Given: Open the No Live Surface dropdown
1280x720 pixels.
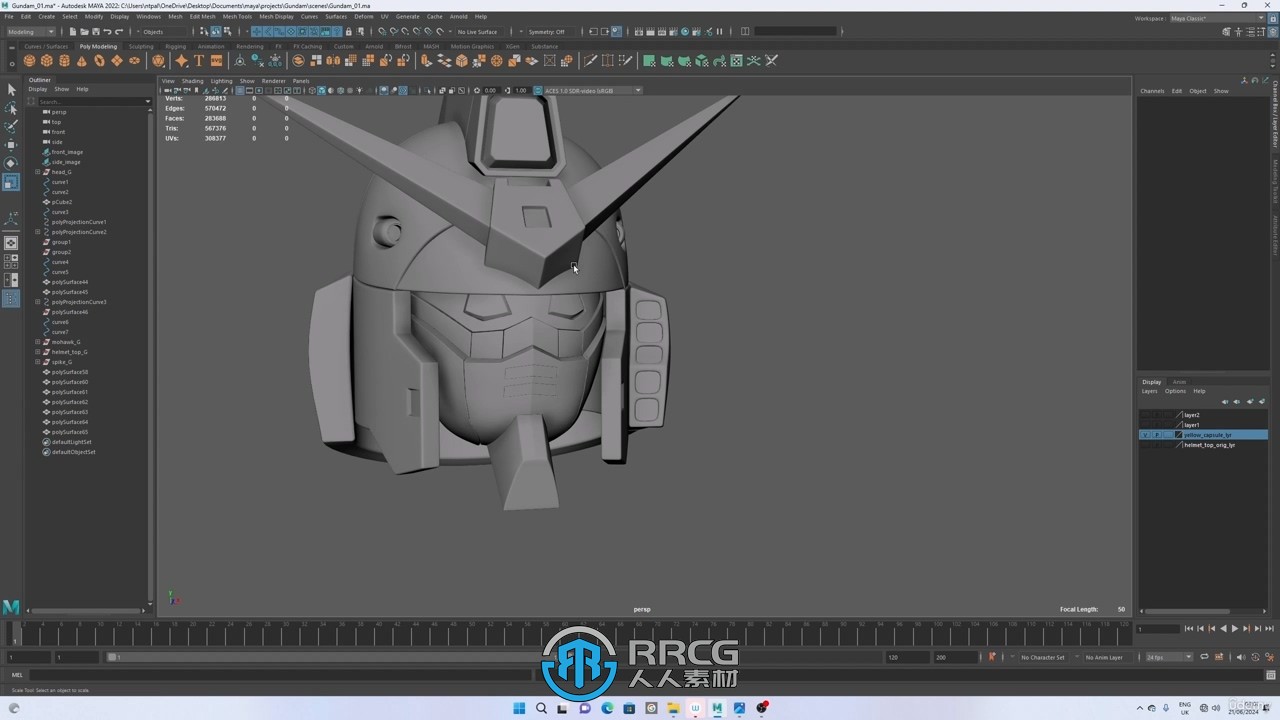Looking at the screenshot, I should click(480, 32).
